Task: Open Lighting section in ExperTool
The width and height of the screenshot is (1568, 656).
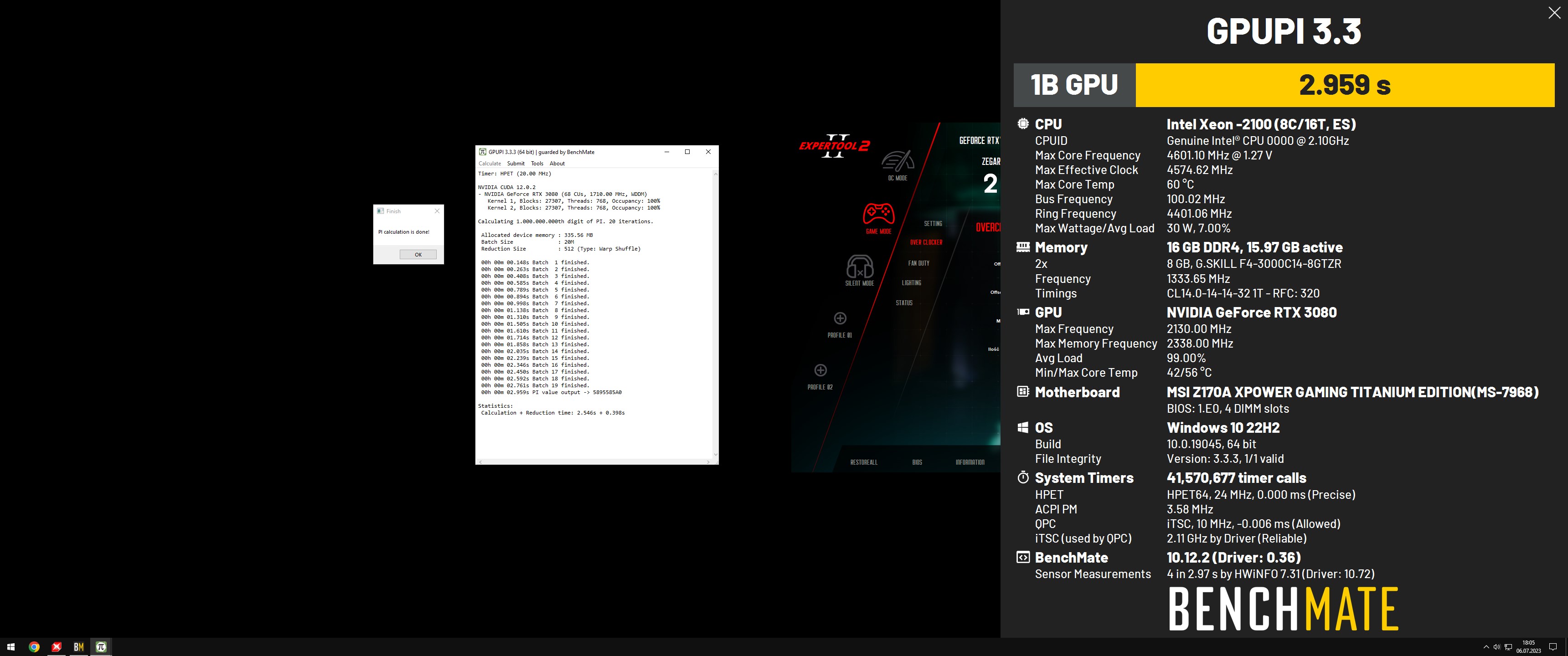Action: point(911,283)
